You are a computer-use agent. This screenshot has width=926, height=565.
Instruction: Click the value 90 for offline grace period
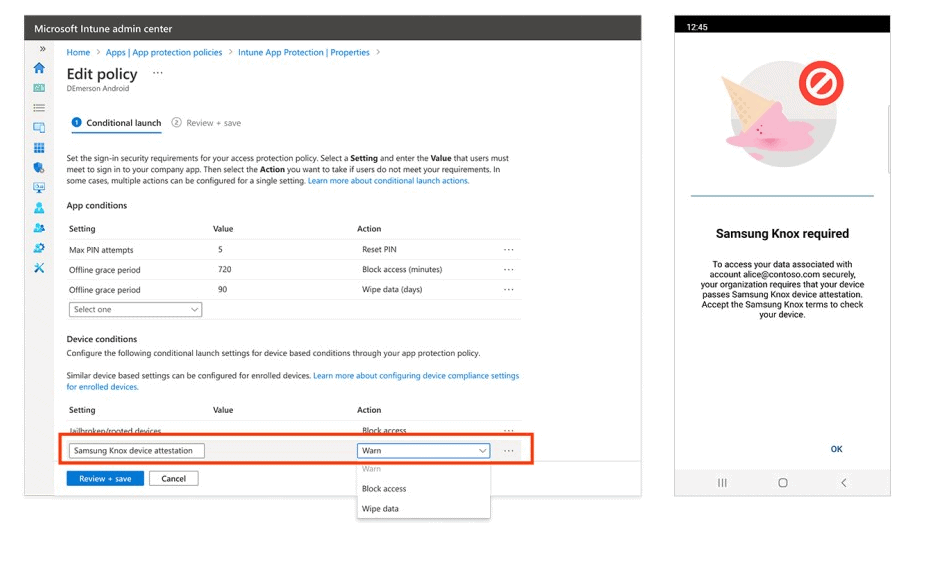[222, 290]
